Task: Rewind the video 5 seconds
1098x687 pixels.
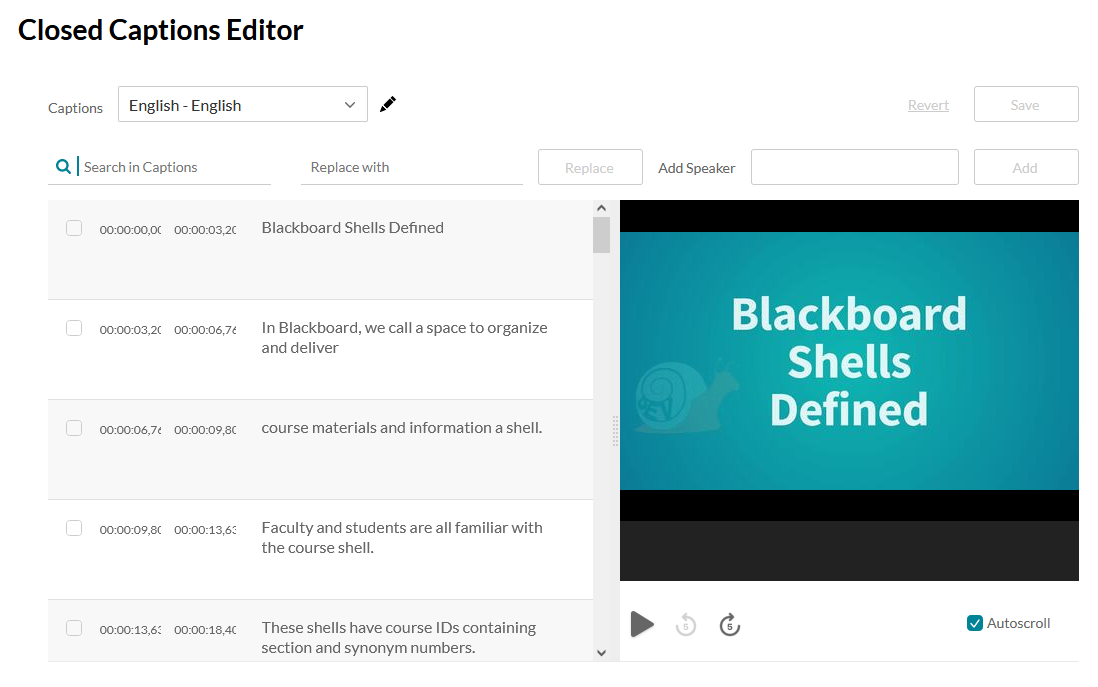Action: tap(686, 624)
